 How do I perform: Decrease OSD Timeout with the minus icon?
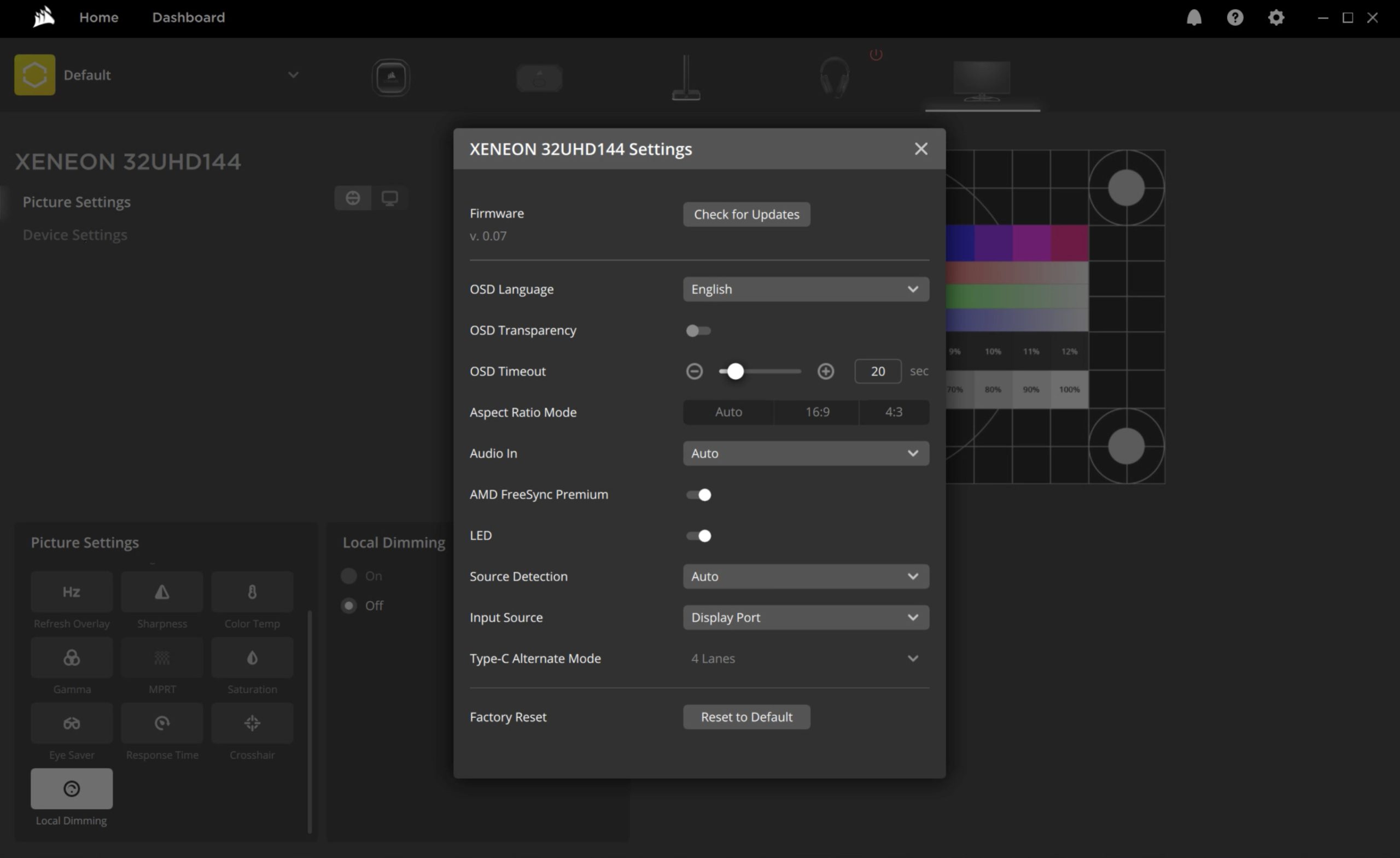click(x=694, y=371)
